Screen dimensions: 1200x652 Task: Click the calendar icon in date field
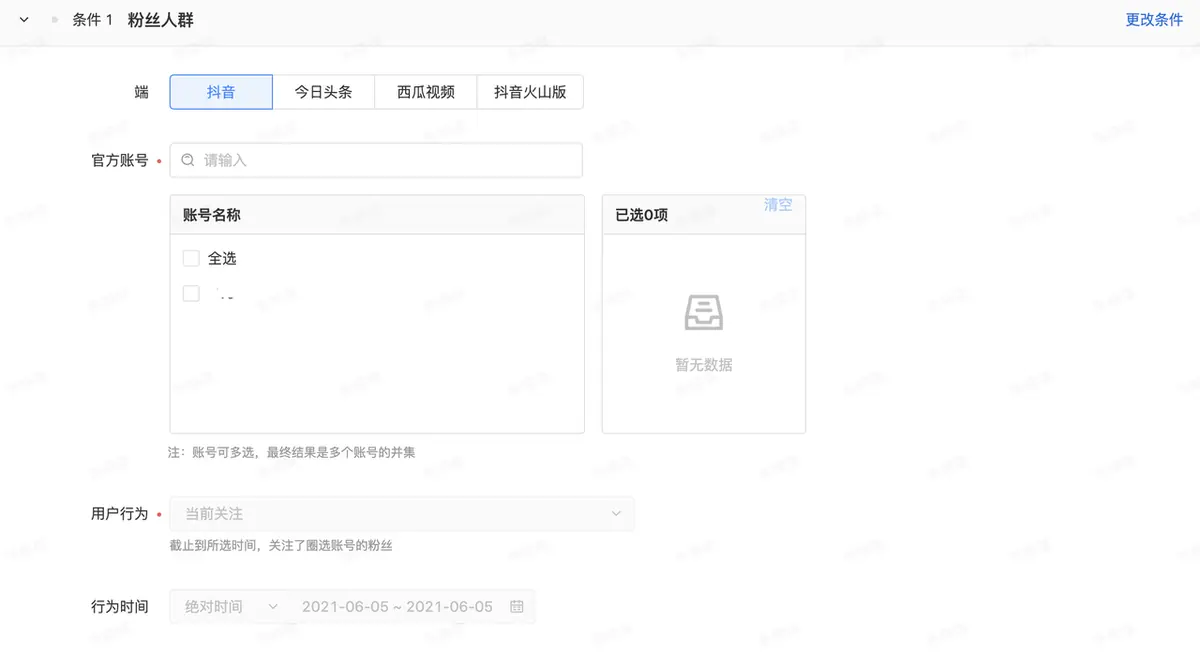tap(517, 606)
